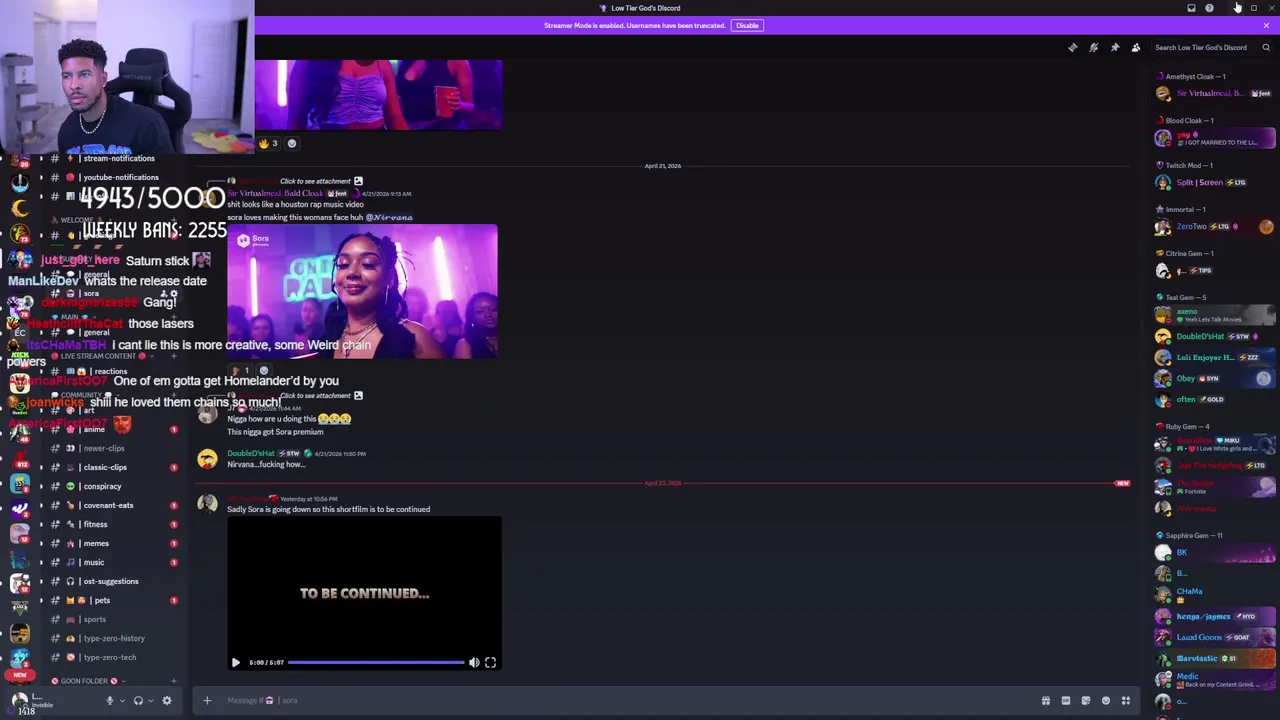This screenshot has height=720, width=1280.
Task: Open Loli Enjoyer member entry
Action: coord(1215,357)
